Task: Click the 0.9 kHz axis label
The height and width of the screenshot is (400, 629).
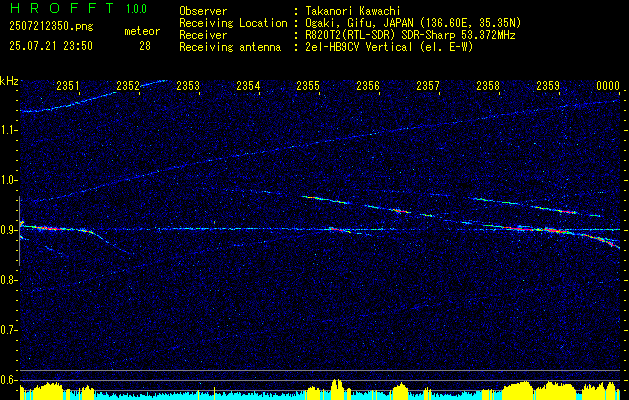Action: (x=8, y=230)
